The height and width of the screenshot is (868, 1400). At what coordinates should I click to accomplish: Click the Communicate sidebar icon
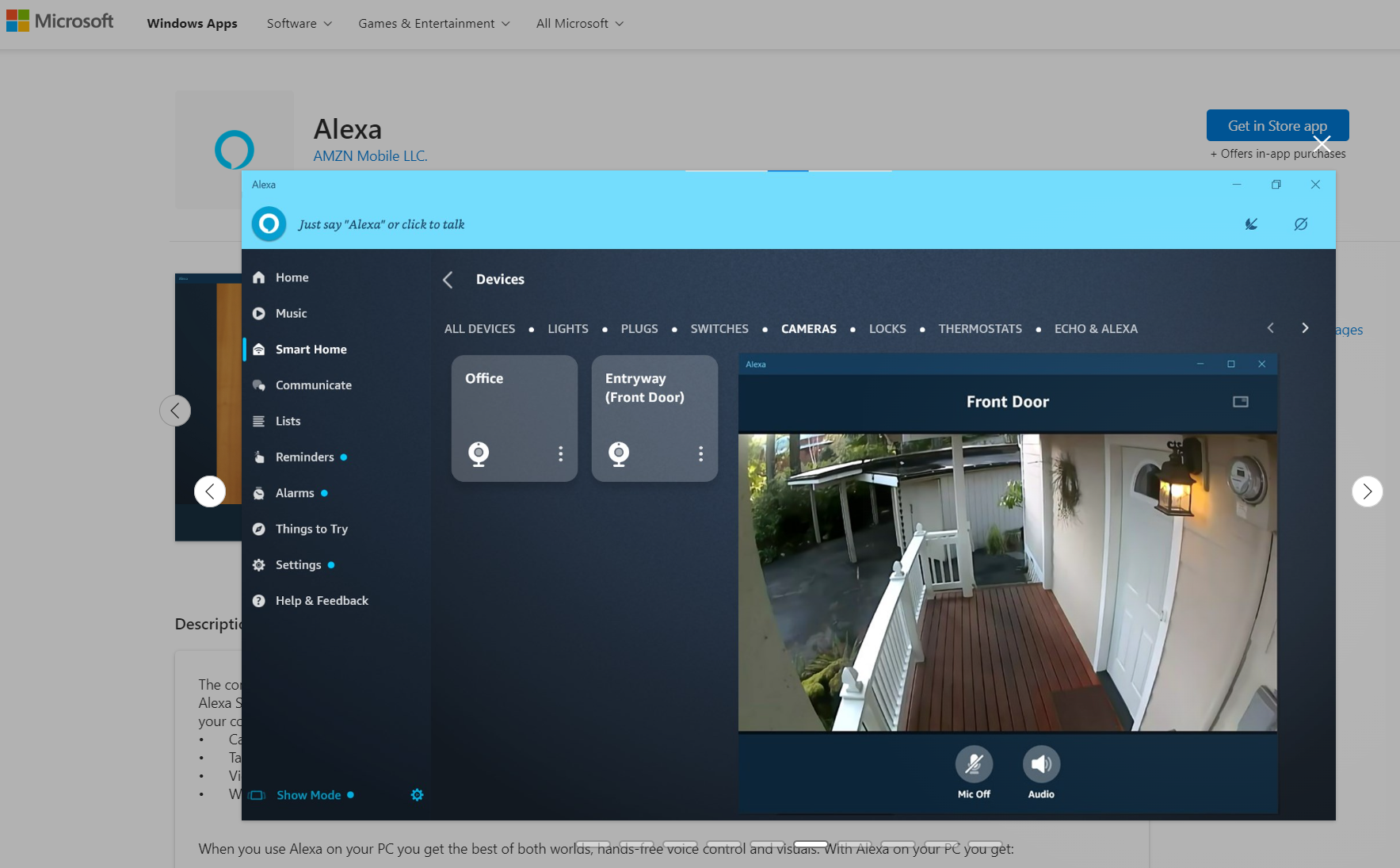pos(259,384)
